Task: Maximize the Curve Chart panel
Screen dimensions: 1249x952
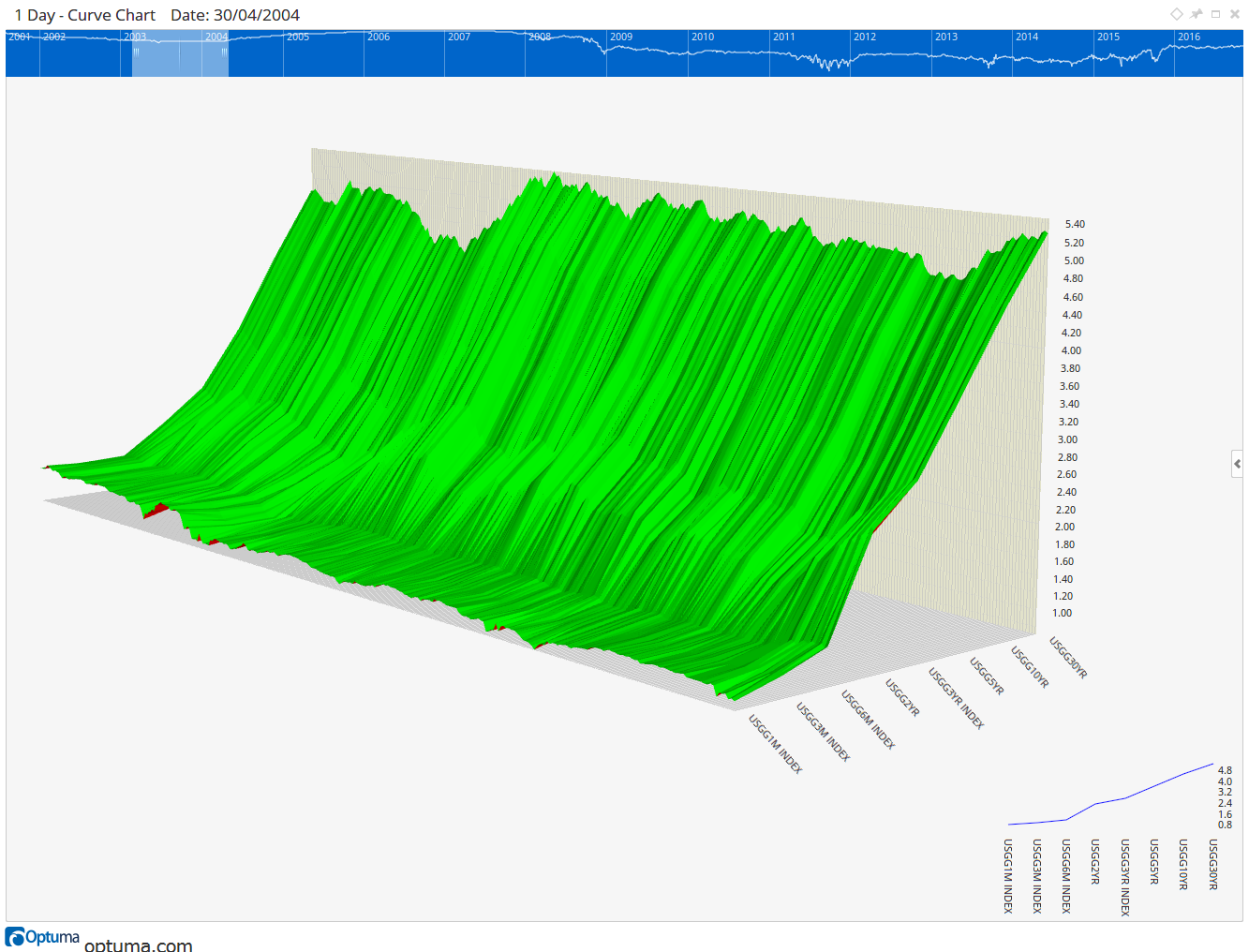Action: (x=1216, y=14)
